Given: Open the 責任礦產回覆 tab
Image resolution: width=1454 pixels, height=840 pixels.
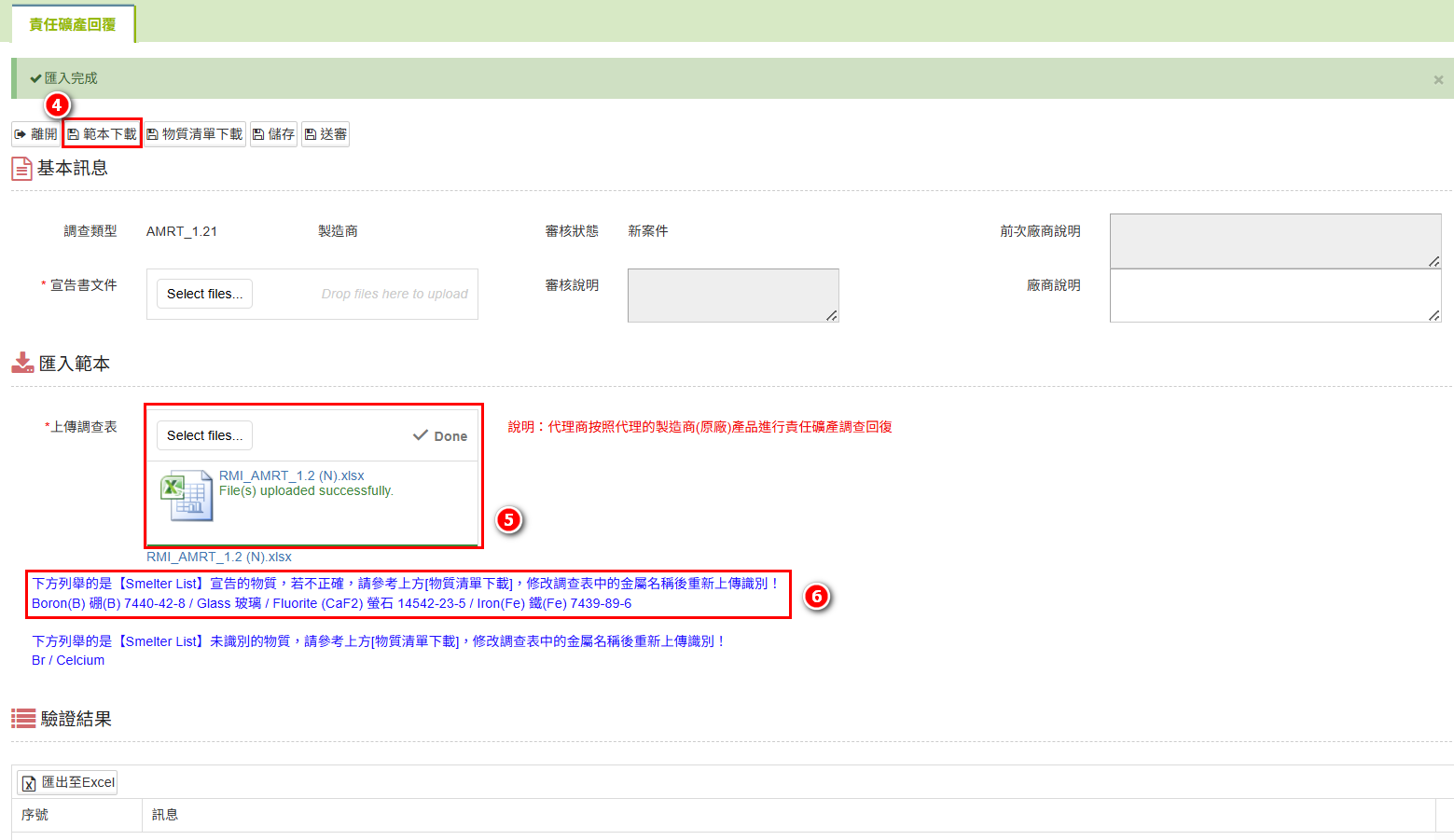Looking at the screenshot, I should [x=73, y=24].
